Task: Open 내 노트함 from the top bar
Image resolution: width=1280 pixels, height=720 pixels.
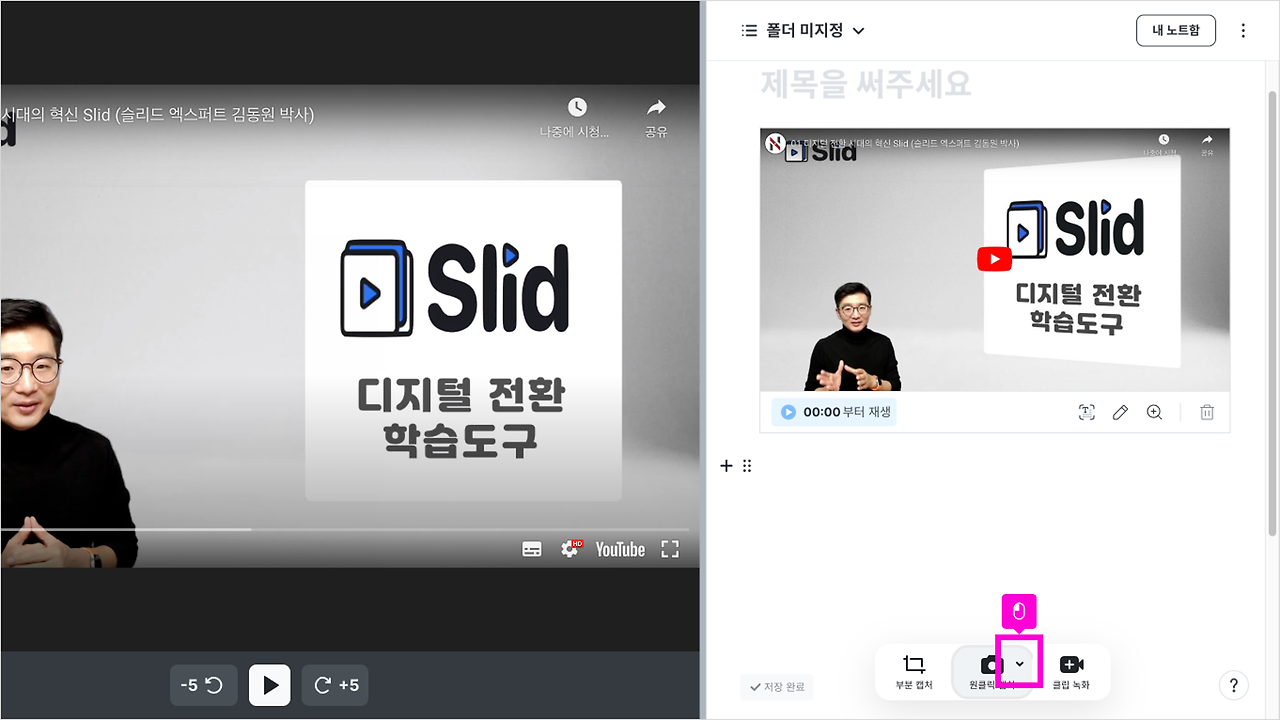Action: point(1175,30)
